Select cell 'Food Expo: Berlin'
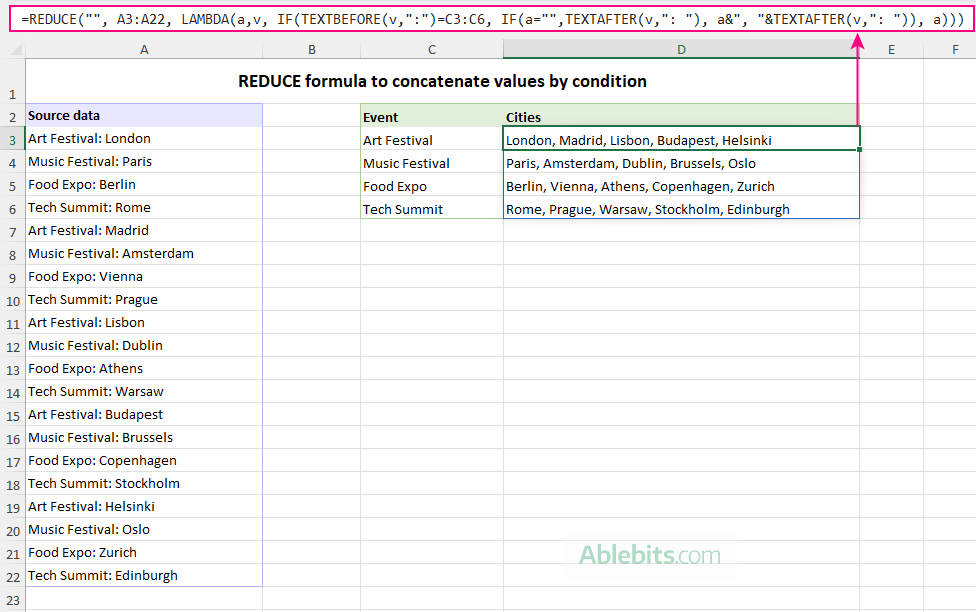976x612 pixels. (x=144, y=185)
